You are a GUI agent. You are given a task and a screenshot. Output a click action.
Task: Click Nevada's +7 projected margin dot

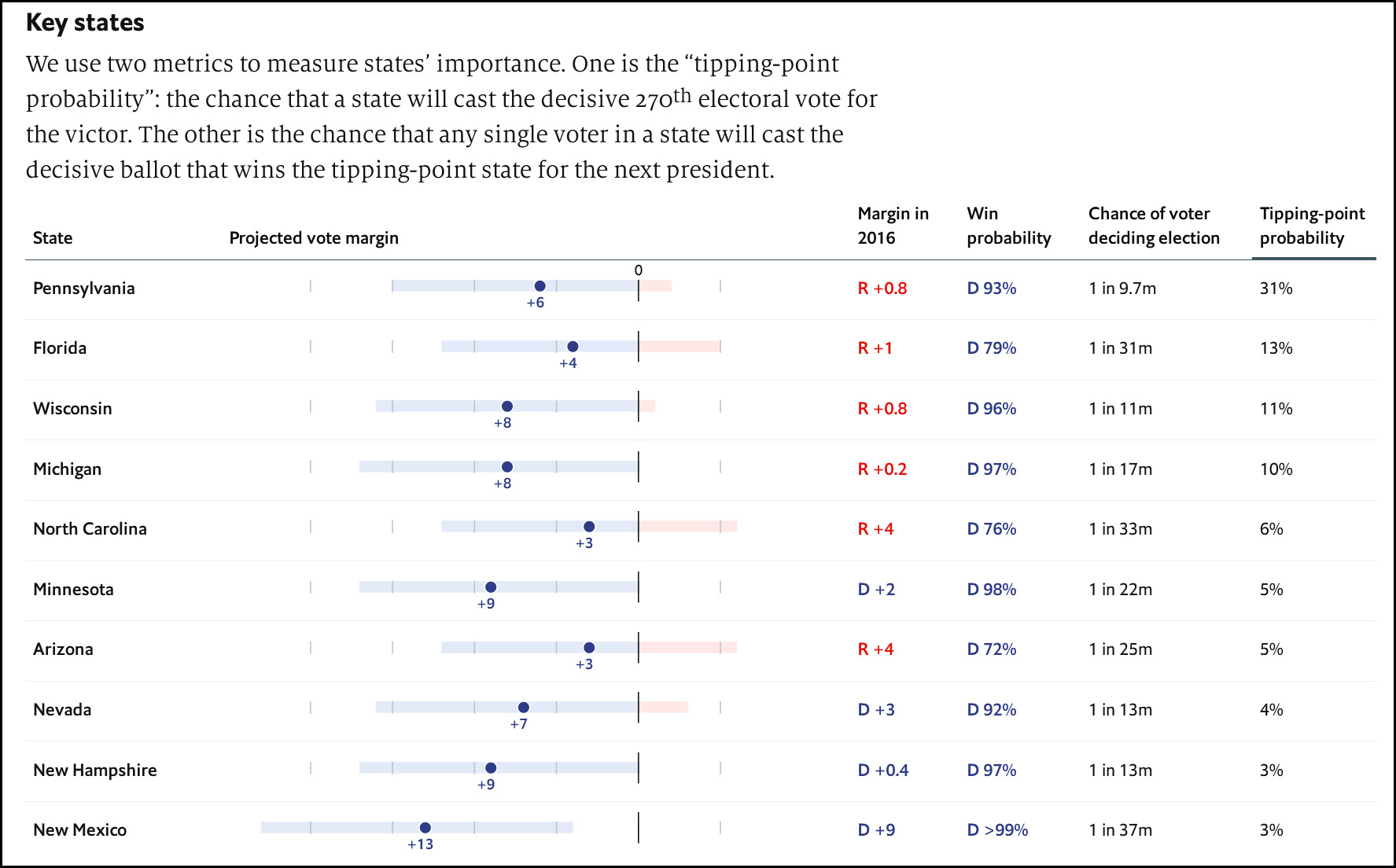click(x=524, y=708)
